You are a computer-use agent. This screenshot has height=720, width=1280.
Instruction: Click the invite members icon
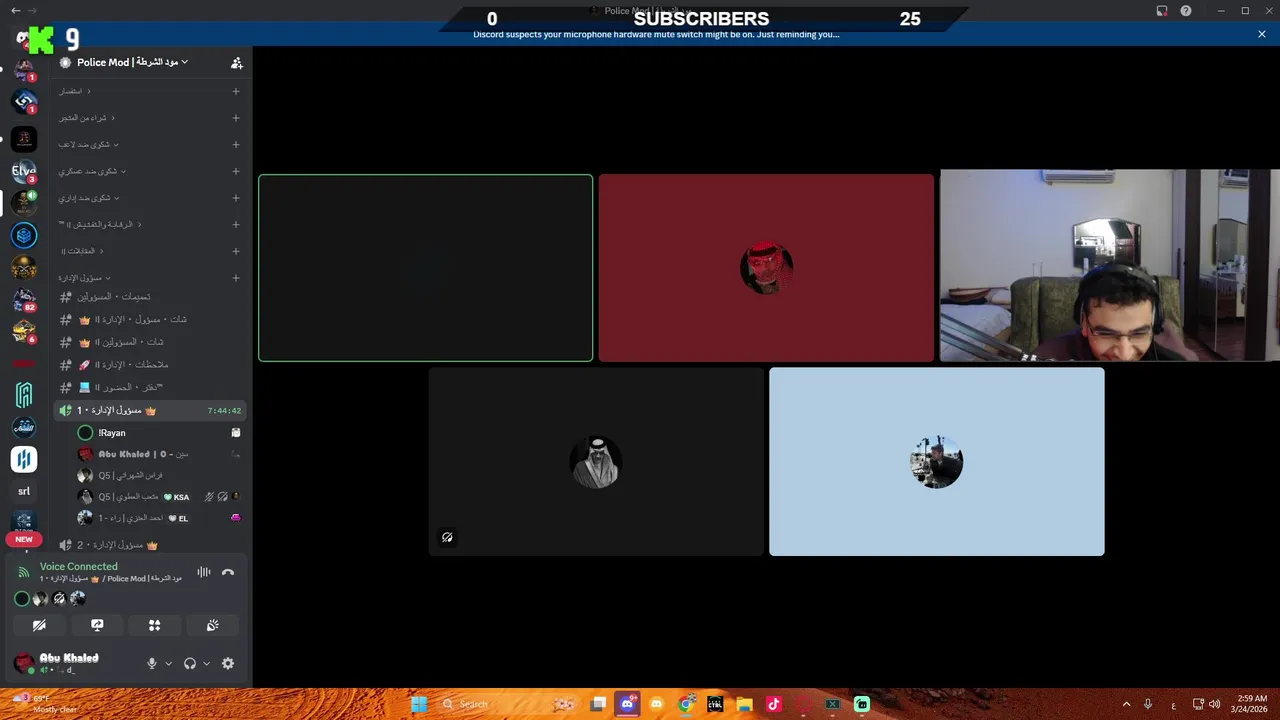(x=237, y=63)
